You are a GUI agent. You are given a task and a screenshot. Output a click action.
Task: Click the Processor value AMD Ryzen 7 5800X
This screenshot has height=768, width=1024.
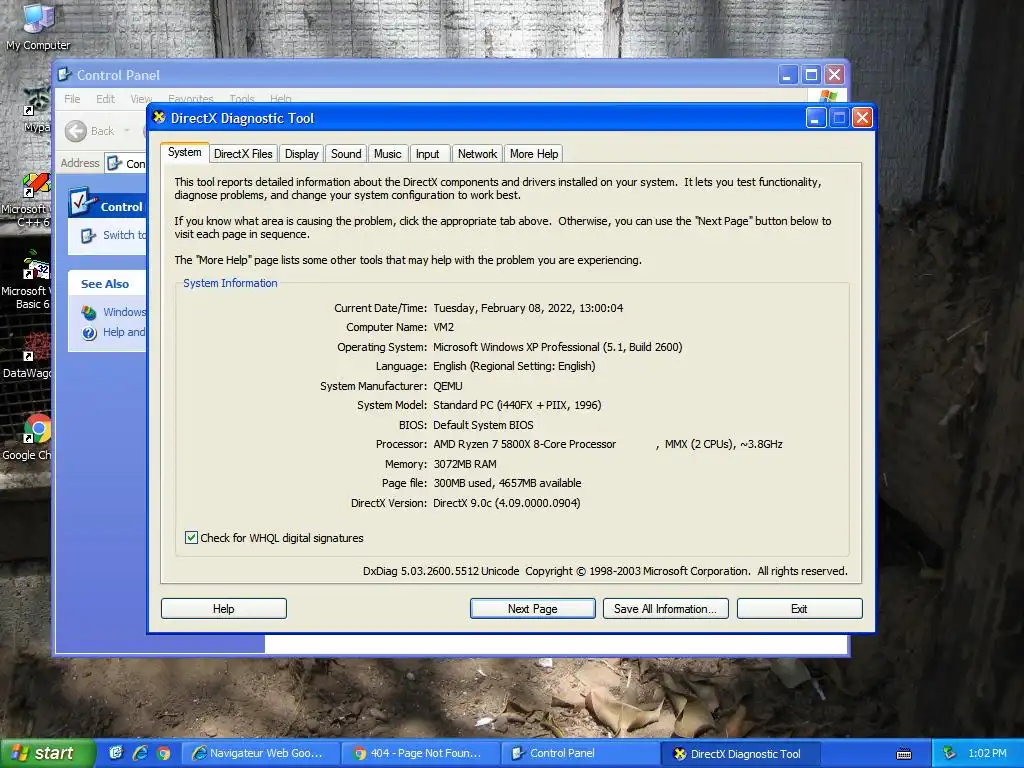click(524, 444)
